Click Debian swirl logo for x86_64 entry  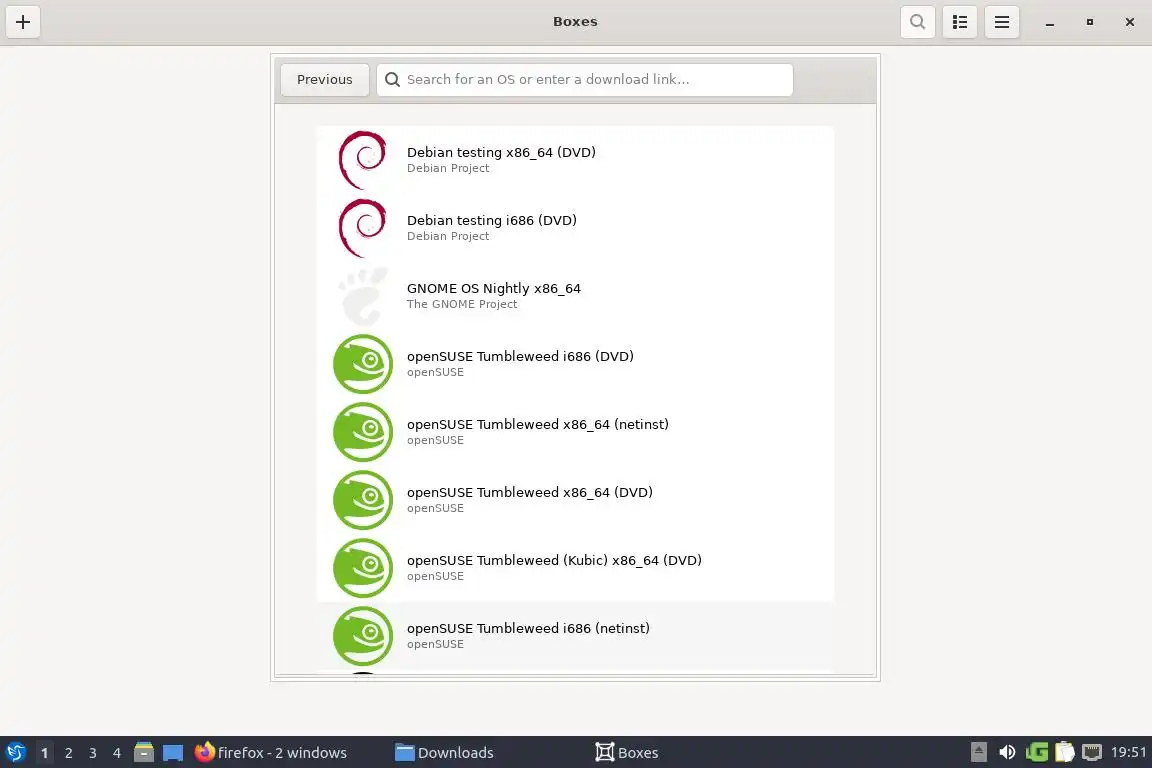click(362, 159)
